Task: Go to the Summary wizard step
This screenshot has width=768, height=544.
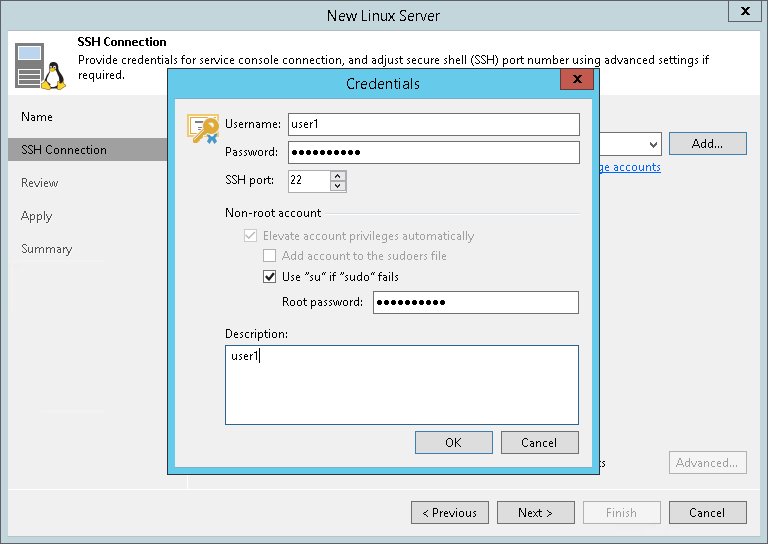Action: coord(47,249)
